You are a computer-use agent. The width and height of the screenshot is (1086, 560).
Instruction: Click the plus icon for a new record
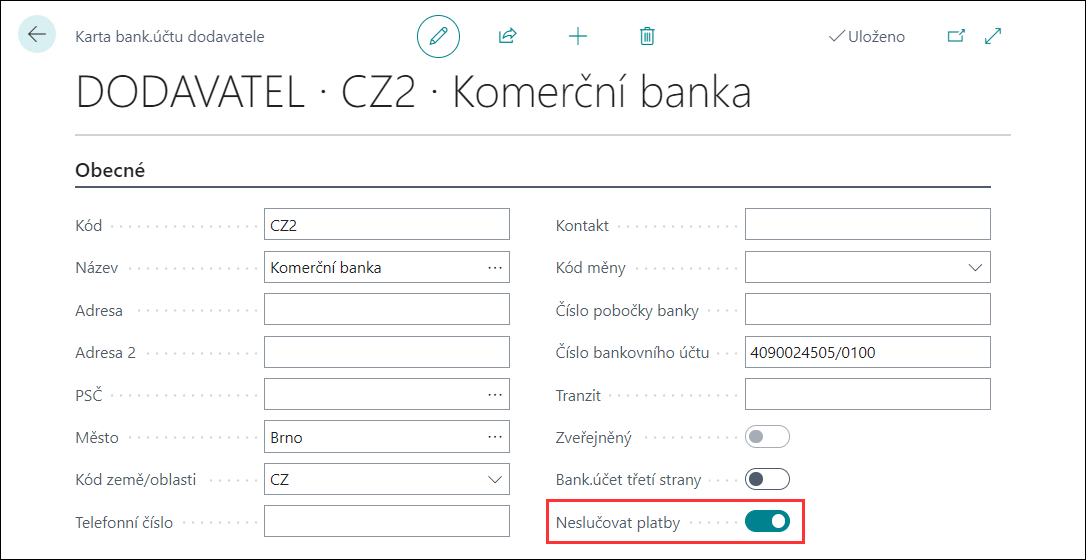577,36
